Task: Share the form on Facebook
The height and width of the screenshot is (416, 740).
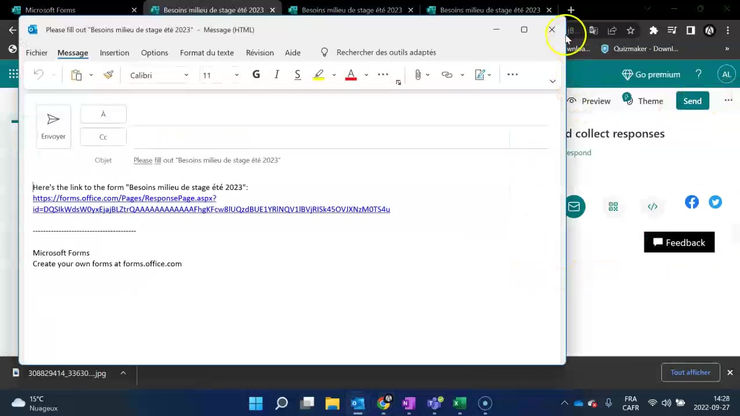Action: click(692, 202)
